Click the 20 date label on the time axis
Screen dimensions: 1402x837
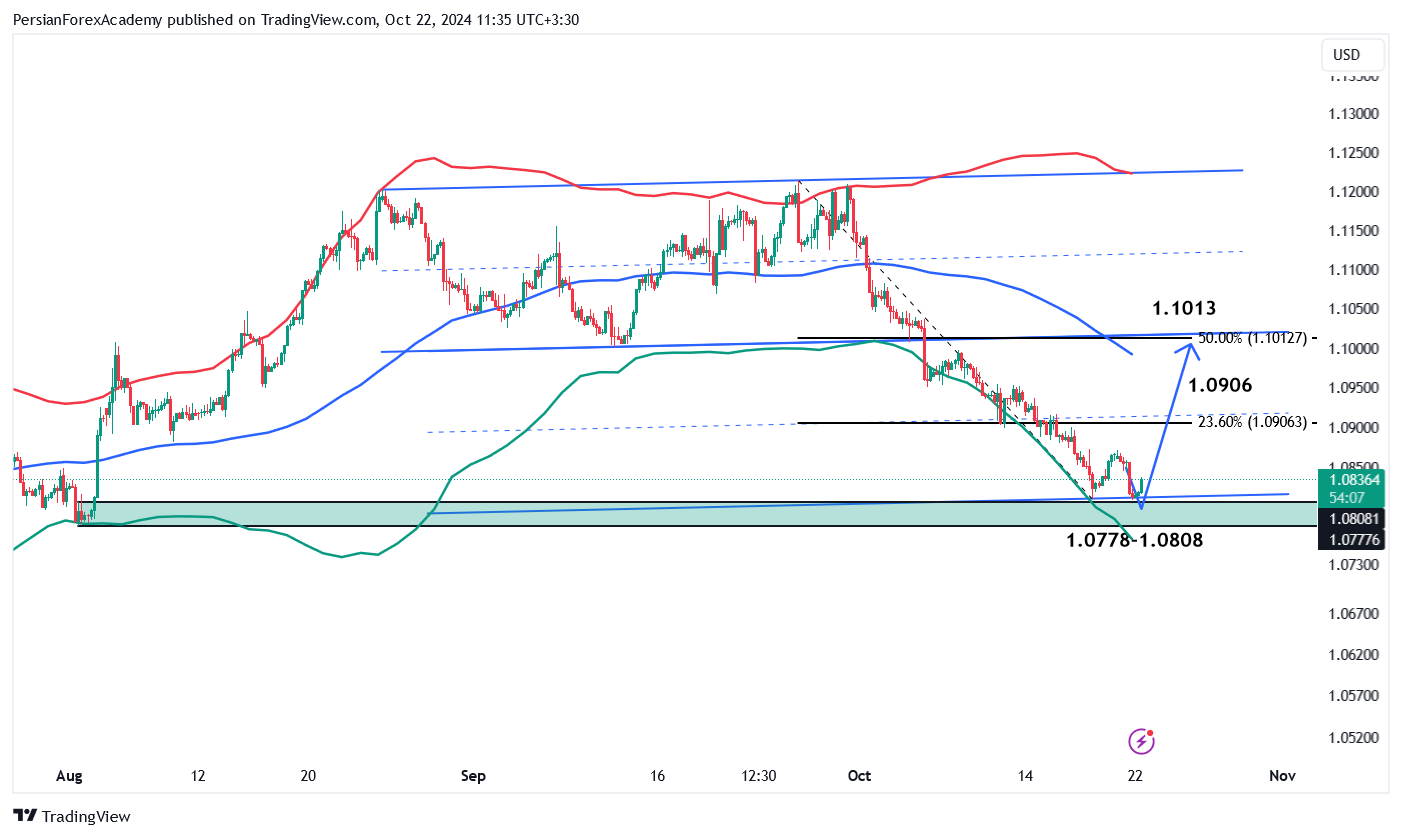pyautogui.click(x=308, y=776)
